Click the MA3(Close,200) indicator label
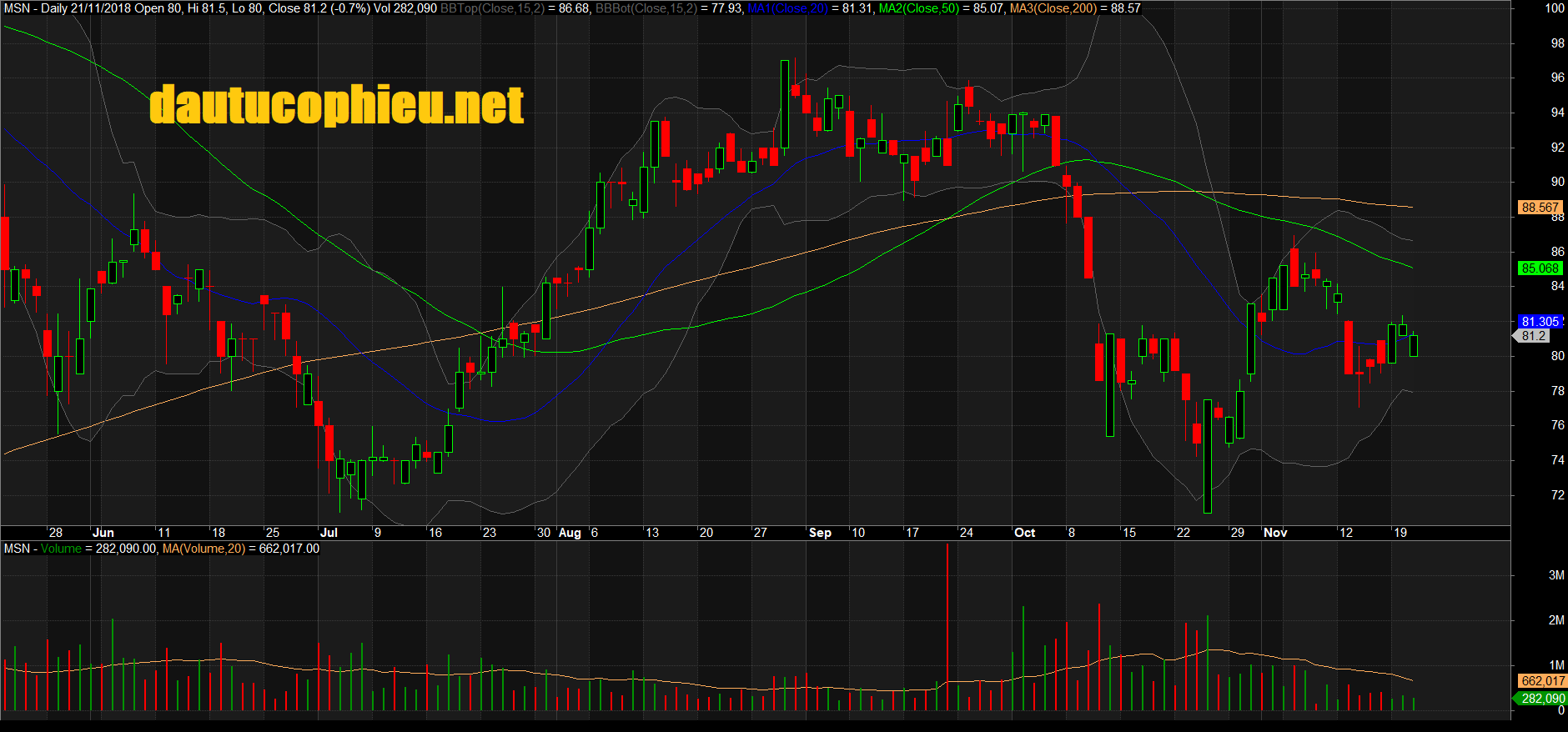 click(1053, 8)
